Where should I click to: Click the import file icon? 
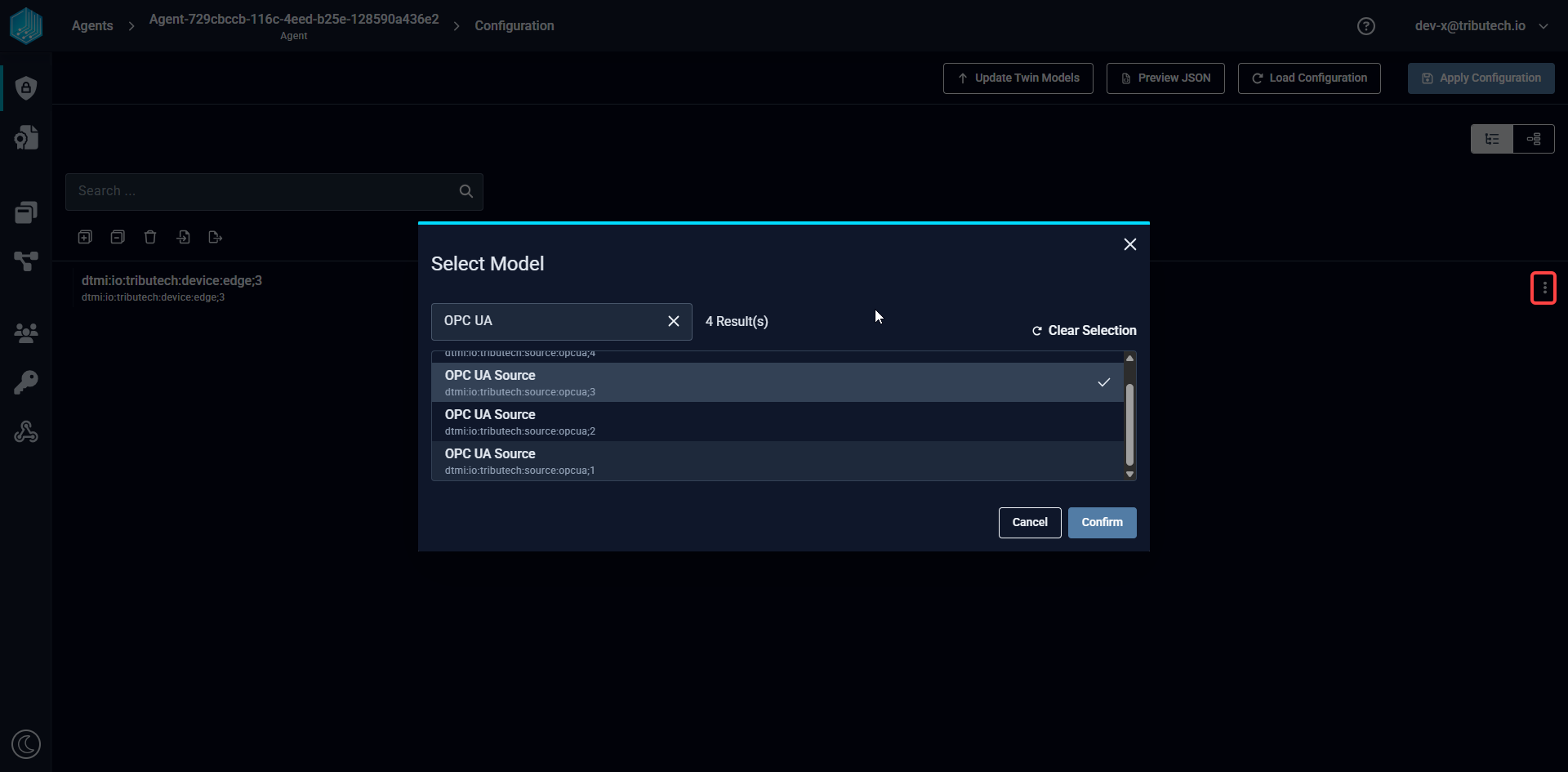click(x=183, y=237)
